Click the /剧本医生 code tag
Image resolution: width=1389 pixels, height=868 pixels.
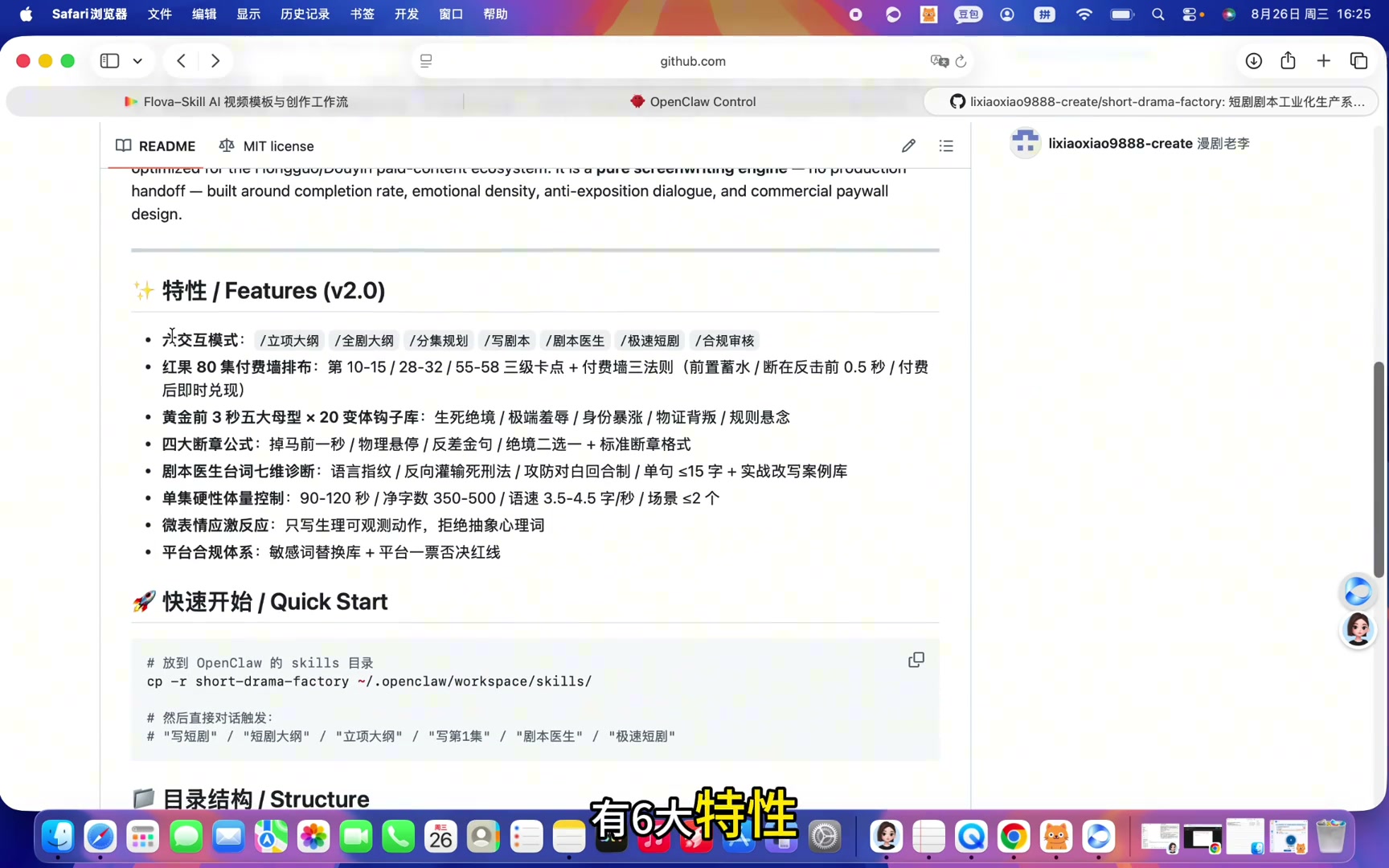tap(575, 341)
